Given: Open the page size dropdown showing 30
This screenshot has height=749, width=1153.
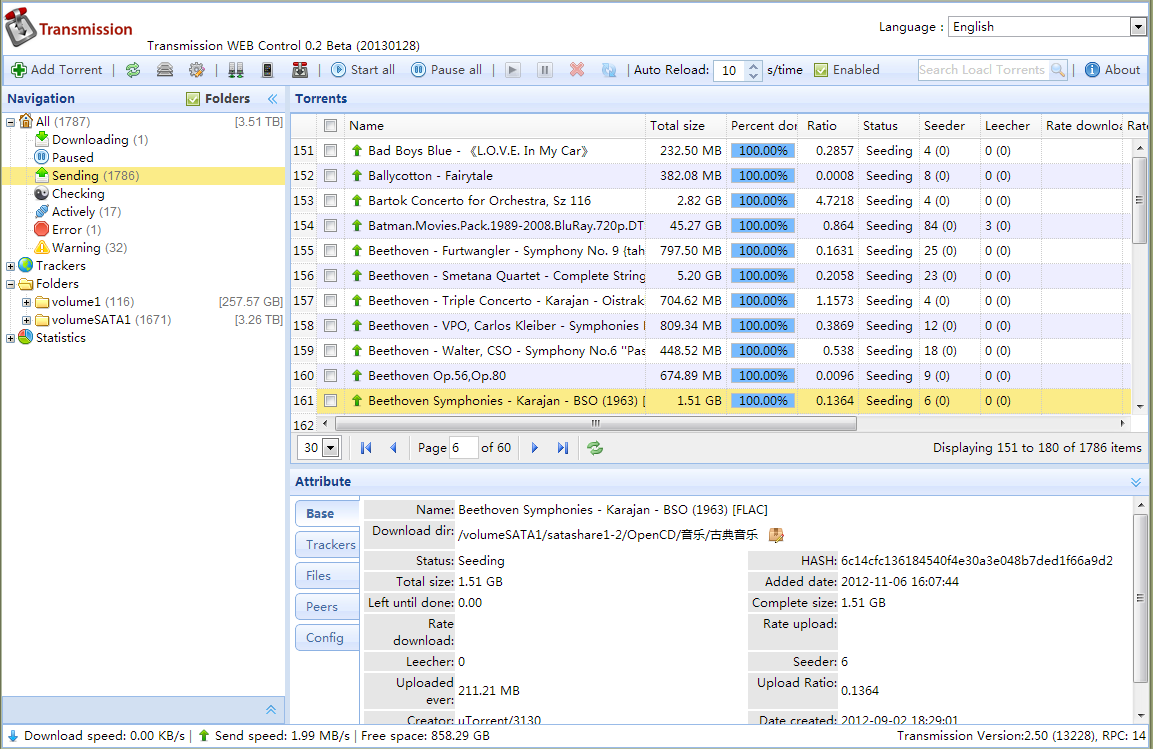Looking at the screenshot, I should [330, 448].
